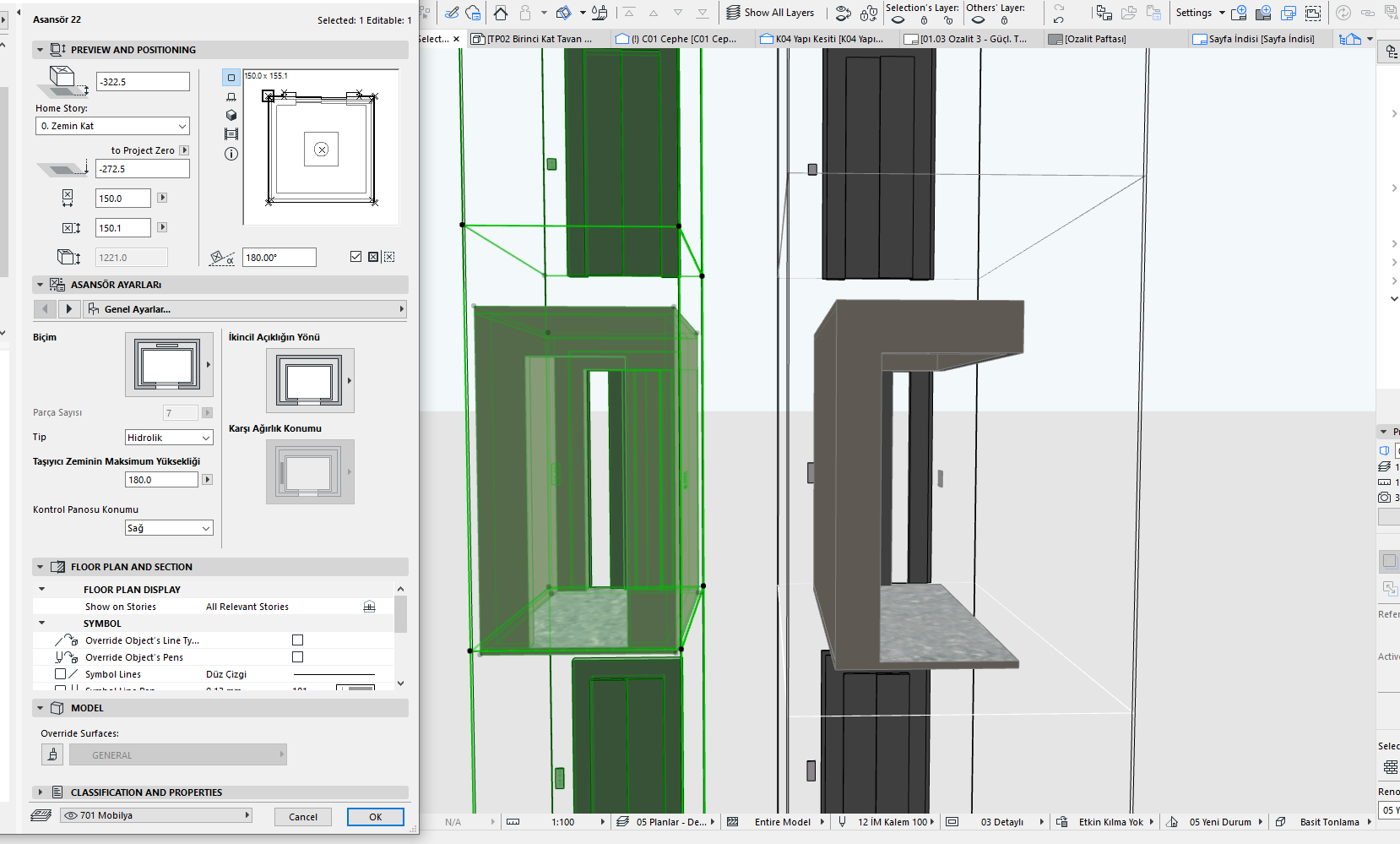Image resolution: width=1400 pixels, height=844 pixels.
Task: Open the 701 Mobilya layer selector
Action: point(156,815)
